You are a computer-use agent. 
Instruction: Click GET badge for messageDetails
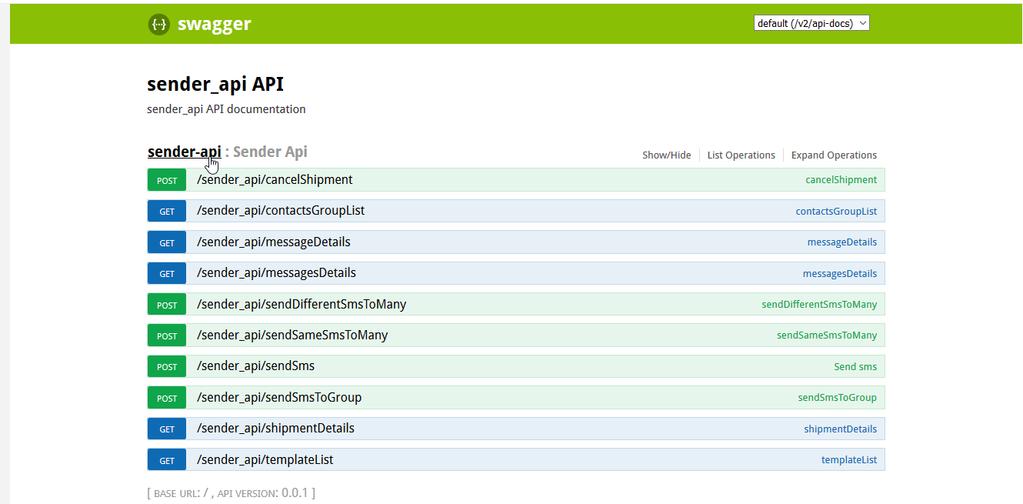click(167, 243)
